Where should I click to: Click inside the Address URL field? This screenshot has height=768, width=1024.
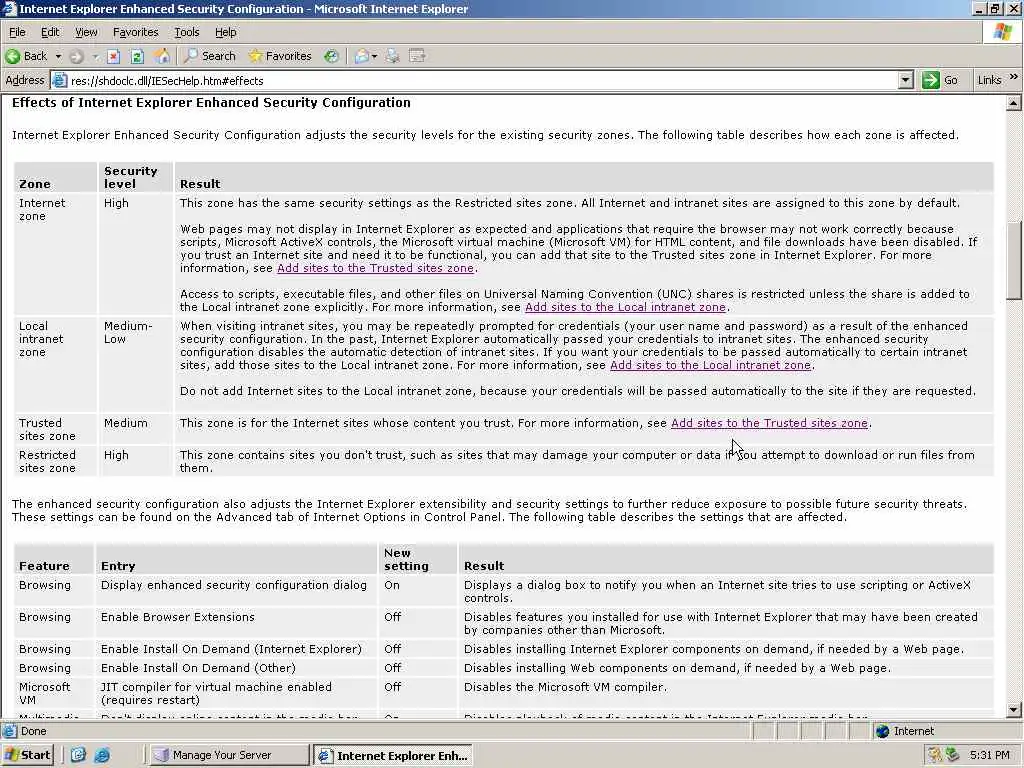(x=482, y=80)
